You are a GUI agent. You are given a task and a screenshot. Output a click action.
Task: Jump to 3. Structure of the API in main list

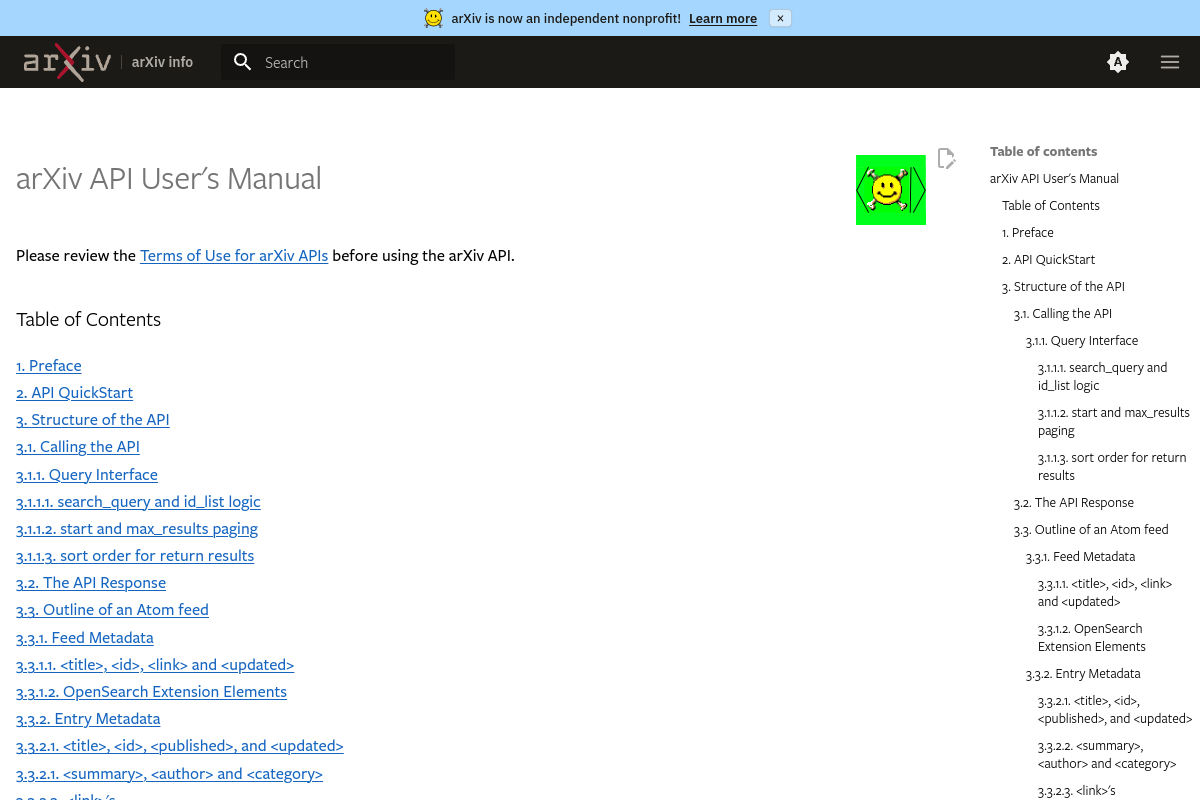(93, 420)
